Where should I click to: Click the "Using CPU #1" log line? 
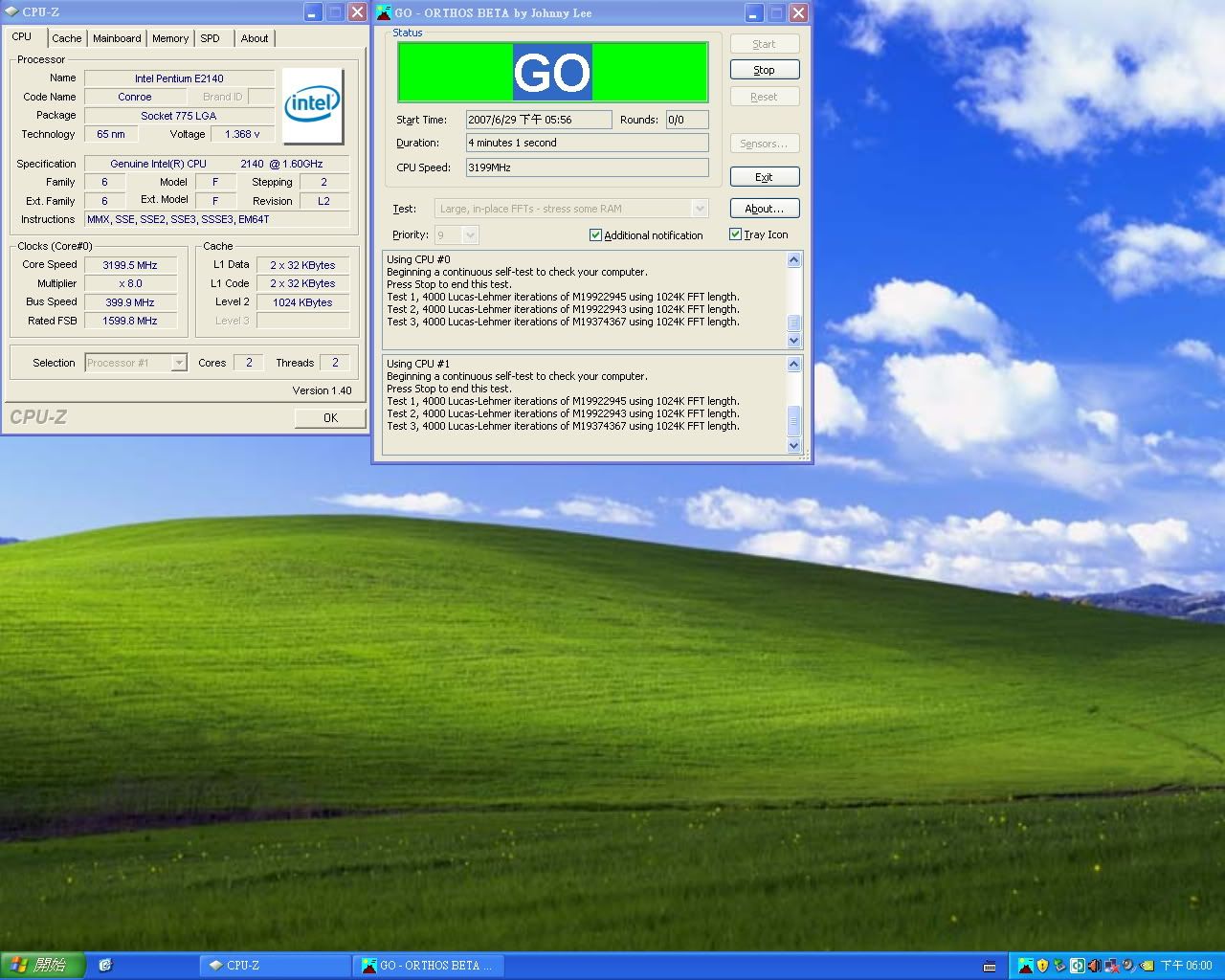point(418,364)
